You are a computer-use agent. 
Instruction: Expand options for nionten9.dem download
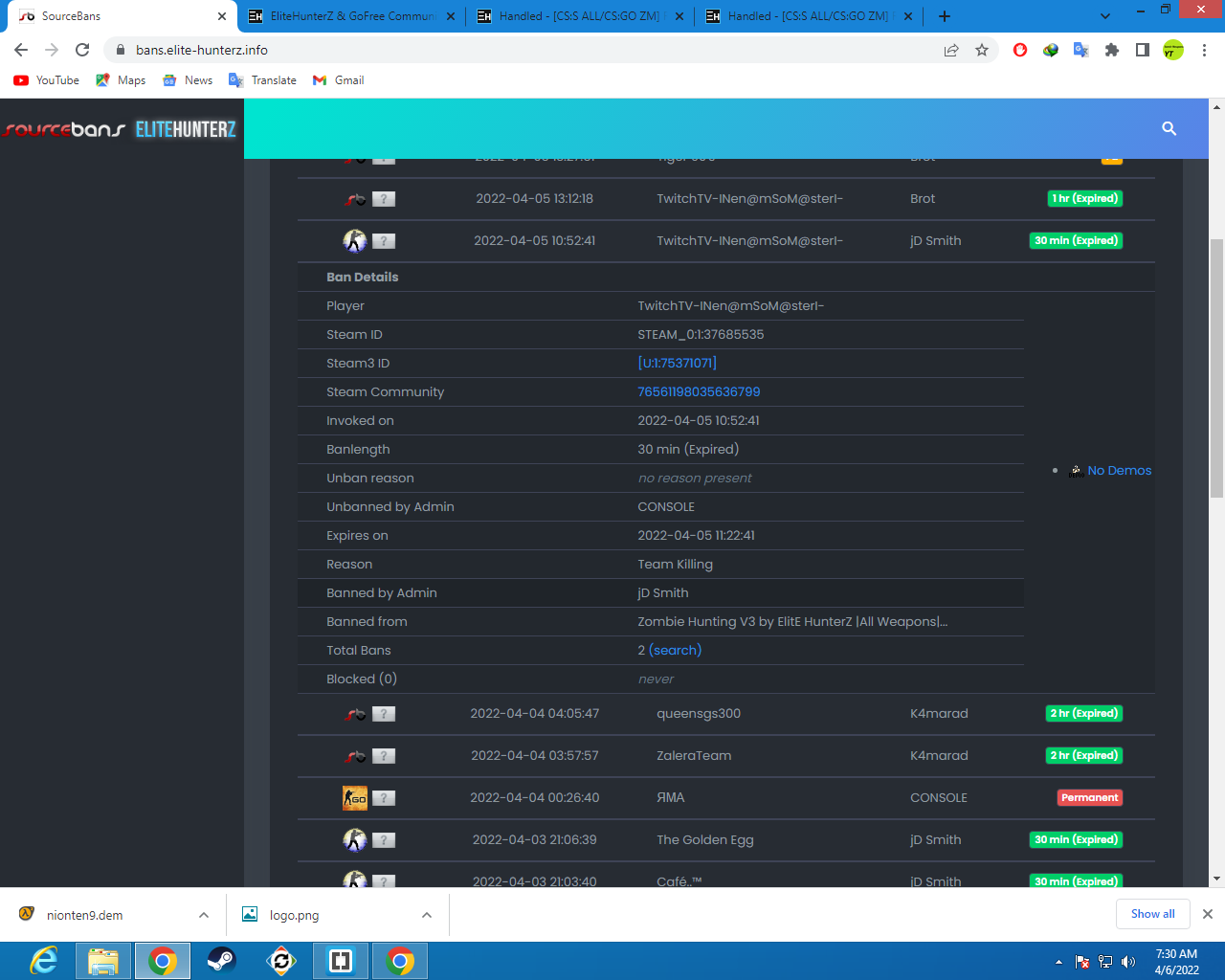204,915
